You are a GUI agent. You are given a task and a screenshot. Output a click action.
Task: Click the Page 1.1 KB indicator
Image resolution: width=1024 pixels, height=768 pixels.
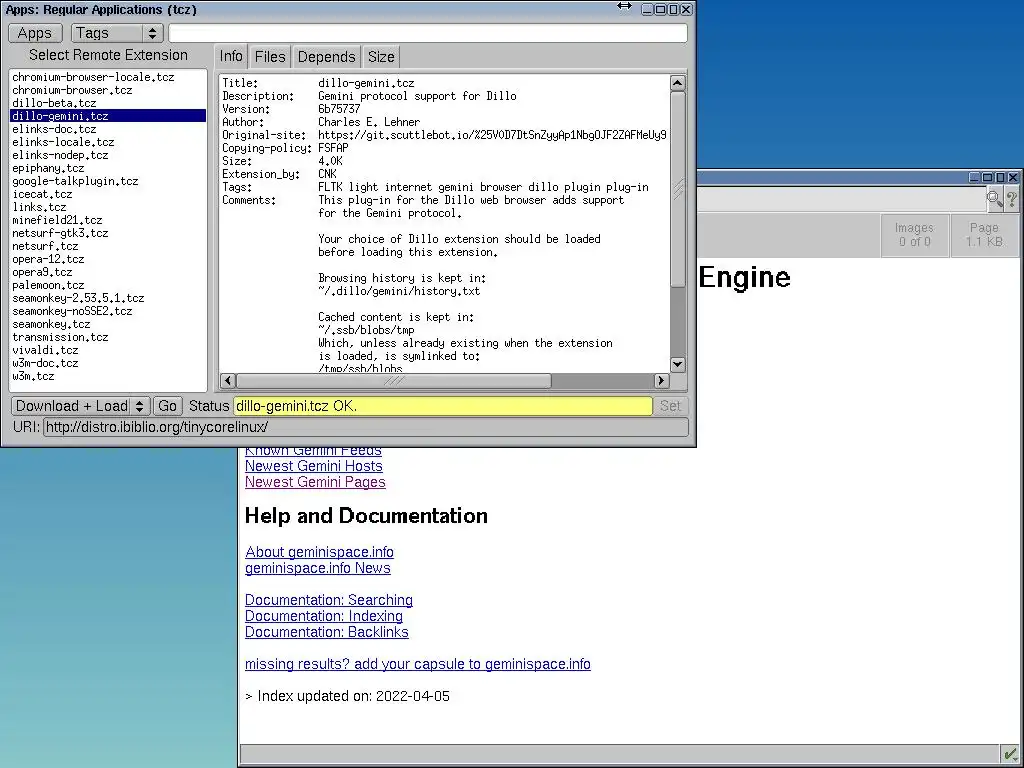pyautogui.click(x=984, y=234)
